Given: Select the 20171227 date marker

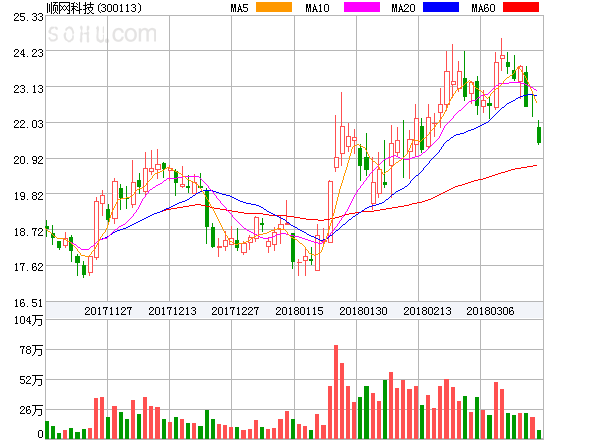Looking at the screenshot, I should click(235, 311).
